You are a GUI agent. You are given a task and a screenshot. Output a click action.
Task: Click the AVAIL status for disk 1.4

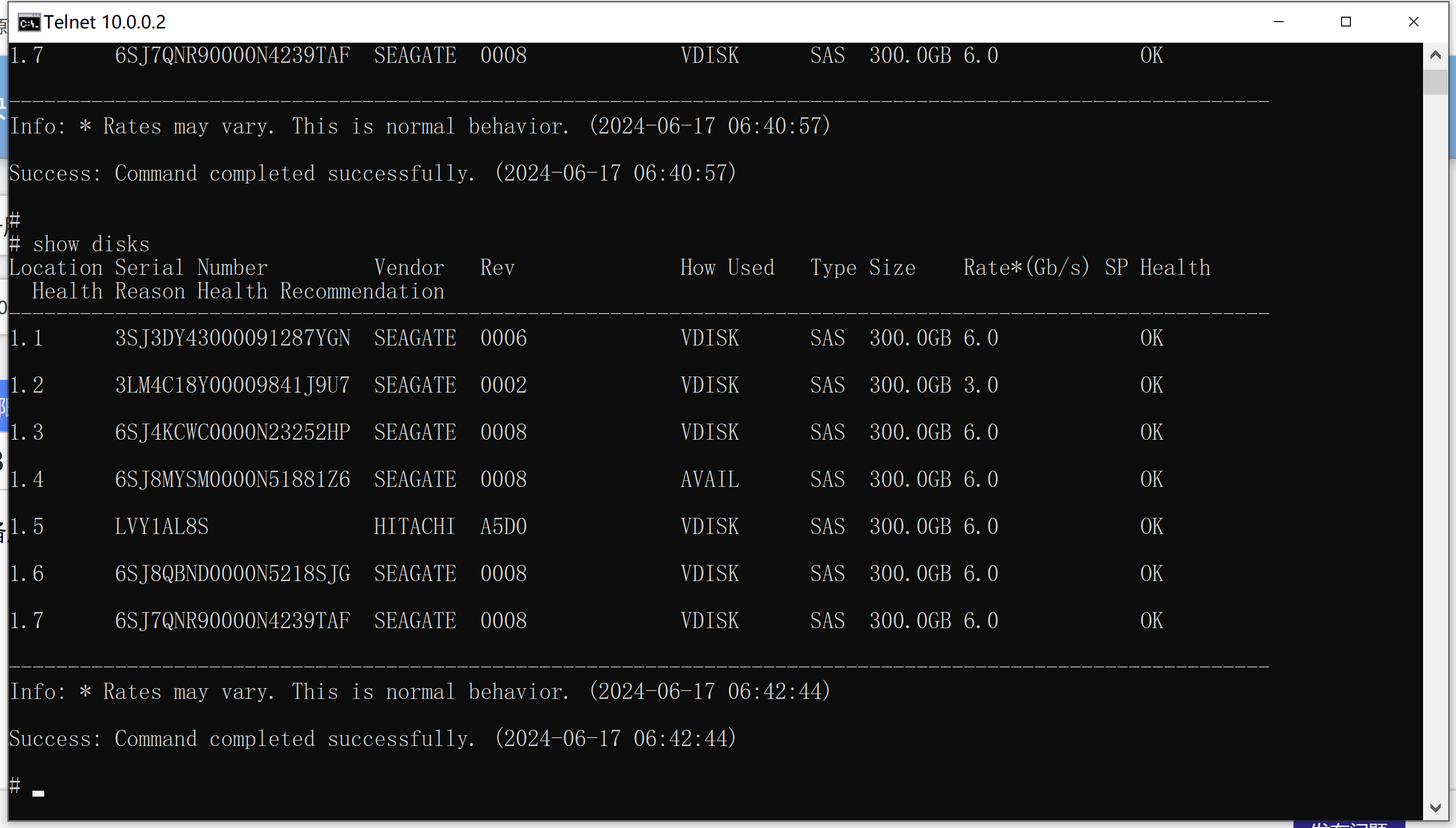click(x=710, y=480)
